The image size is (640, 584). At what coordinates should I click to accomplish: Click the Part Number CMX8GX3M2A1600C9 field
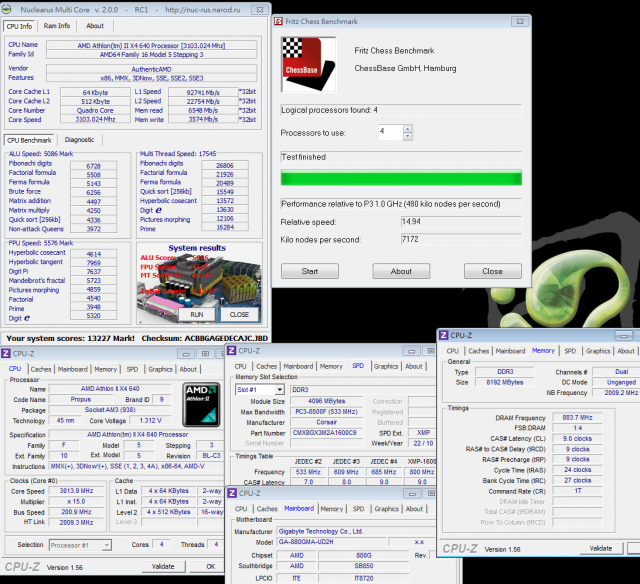point(326,433)
